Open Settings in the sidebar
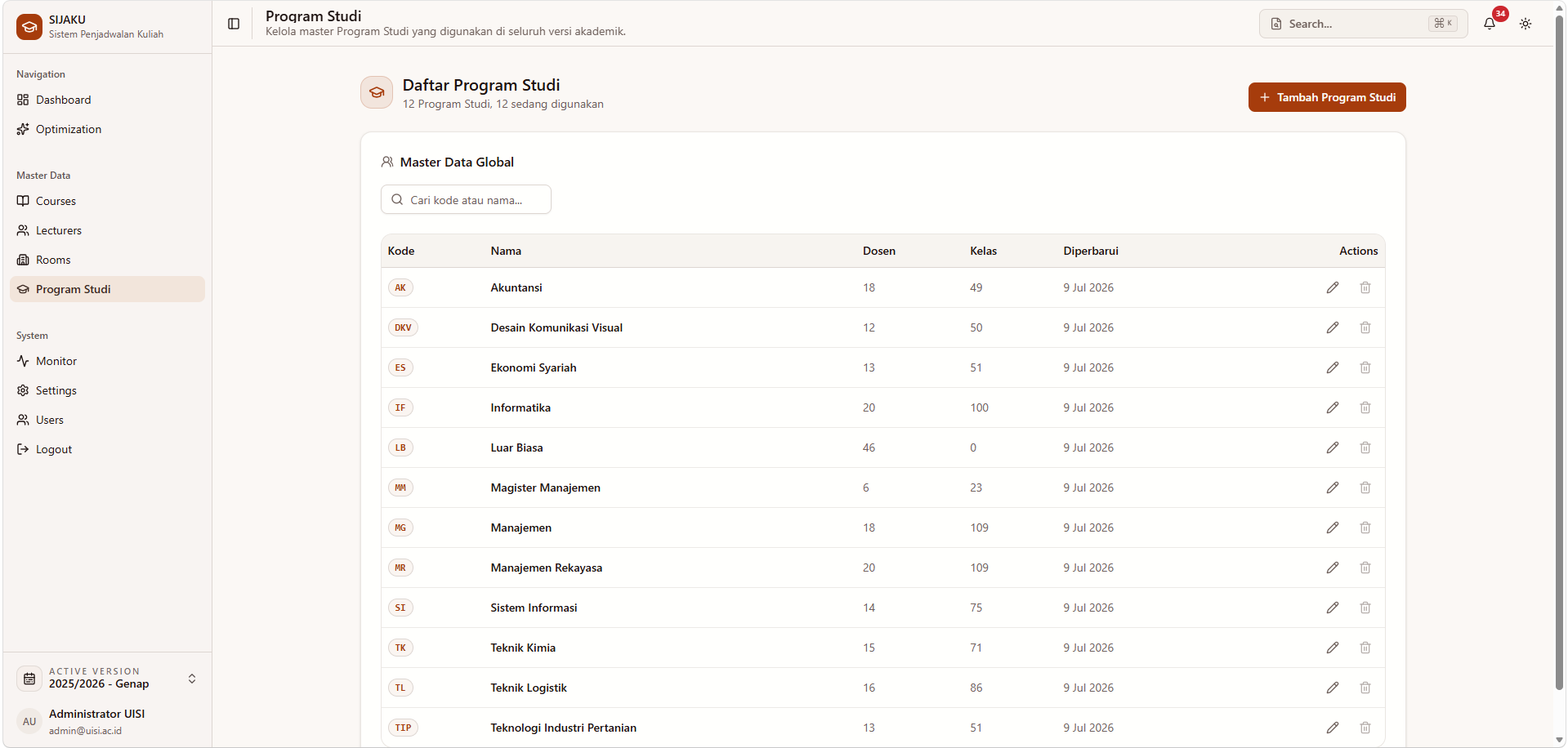The height and width of the screenshot is (748, 1568). click(x=107, y=390)
